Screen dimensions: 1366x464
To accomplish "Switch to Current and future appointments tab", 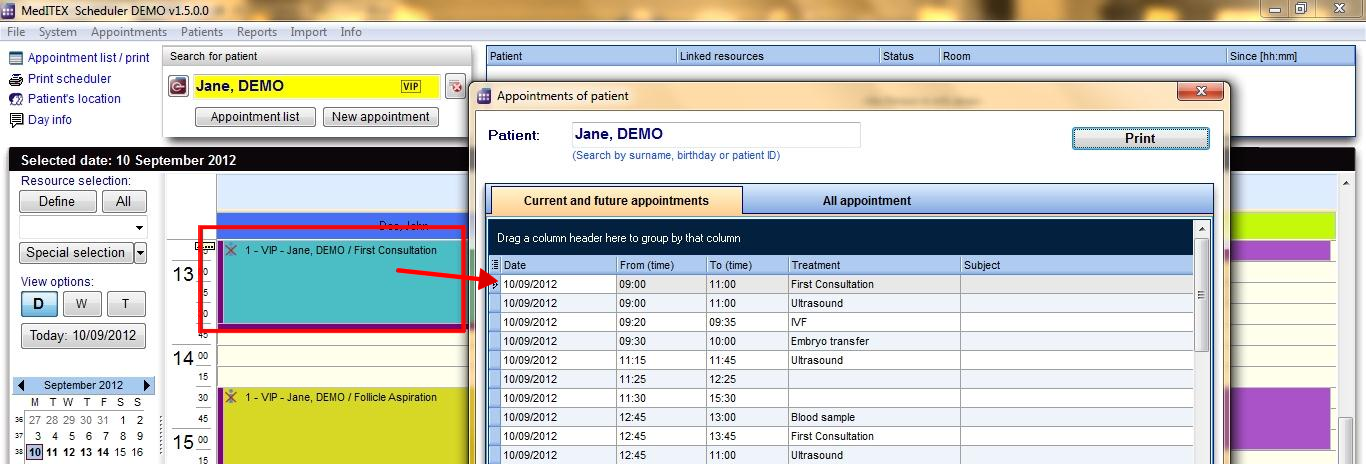I will (x=616, y=201).
